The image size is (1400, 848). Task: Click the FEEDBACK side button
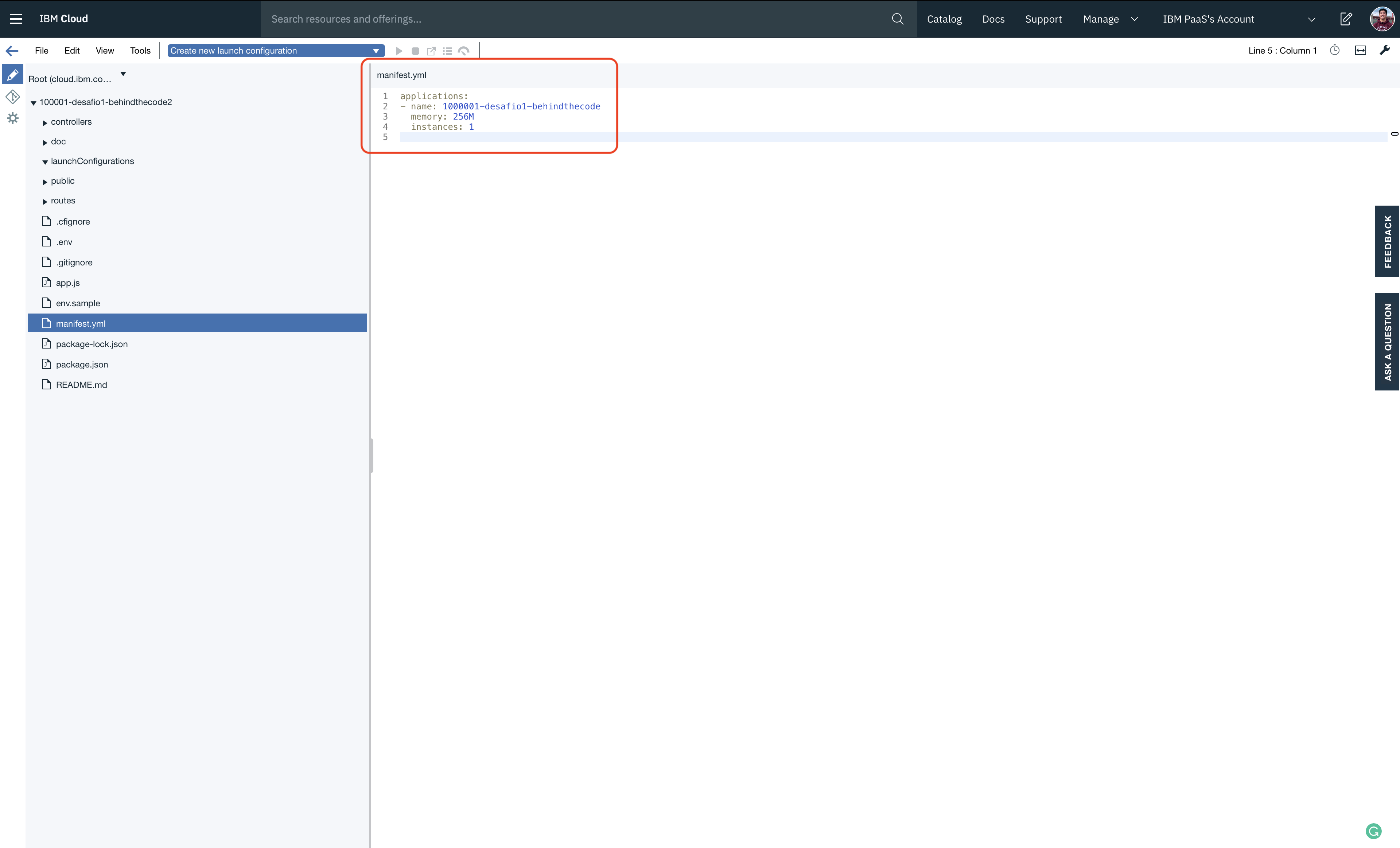[x=1387, y=241]
